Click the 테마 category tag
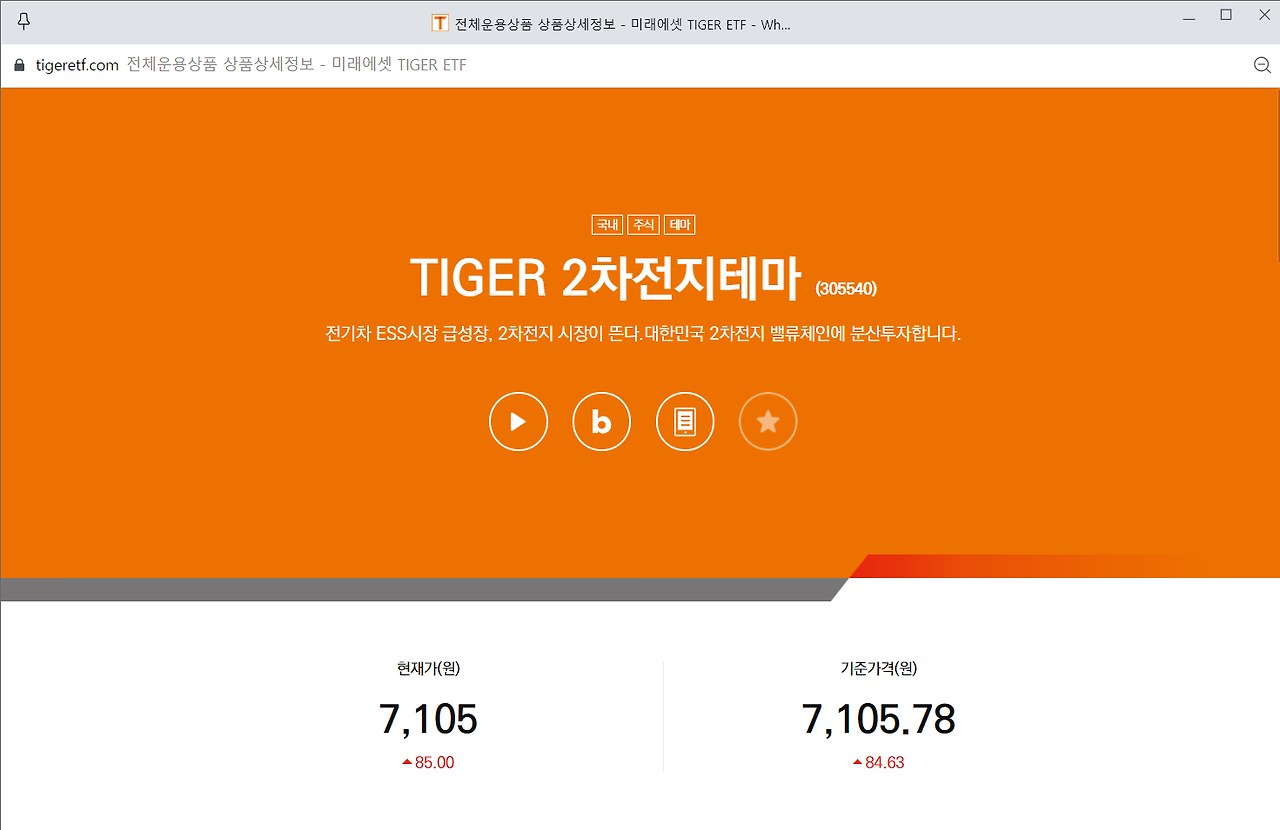 [679, 225]
